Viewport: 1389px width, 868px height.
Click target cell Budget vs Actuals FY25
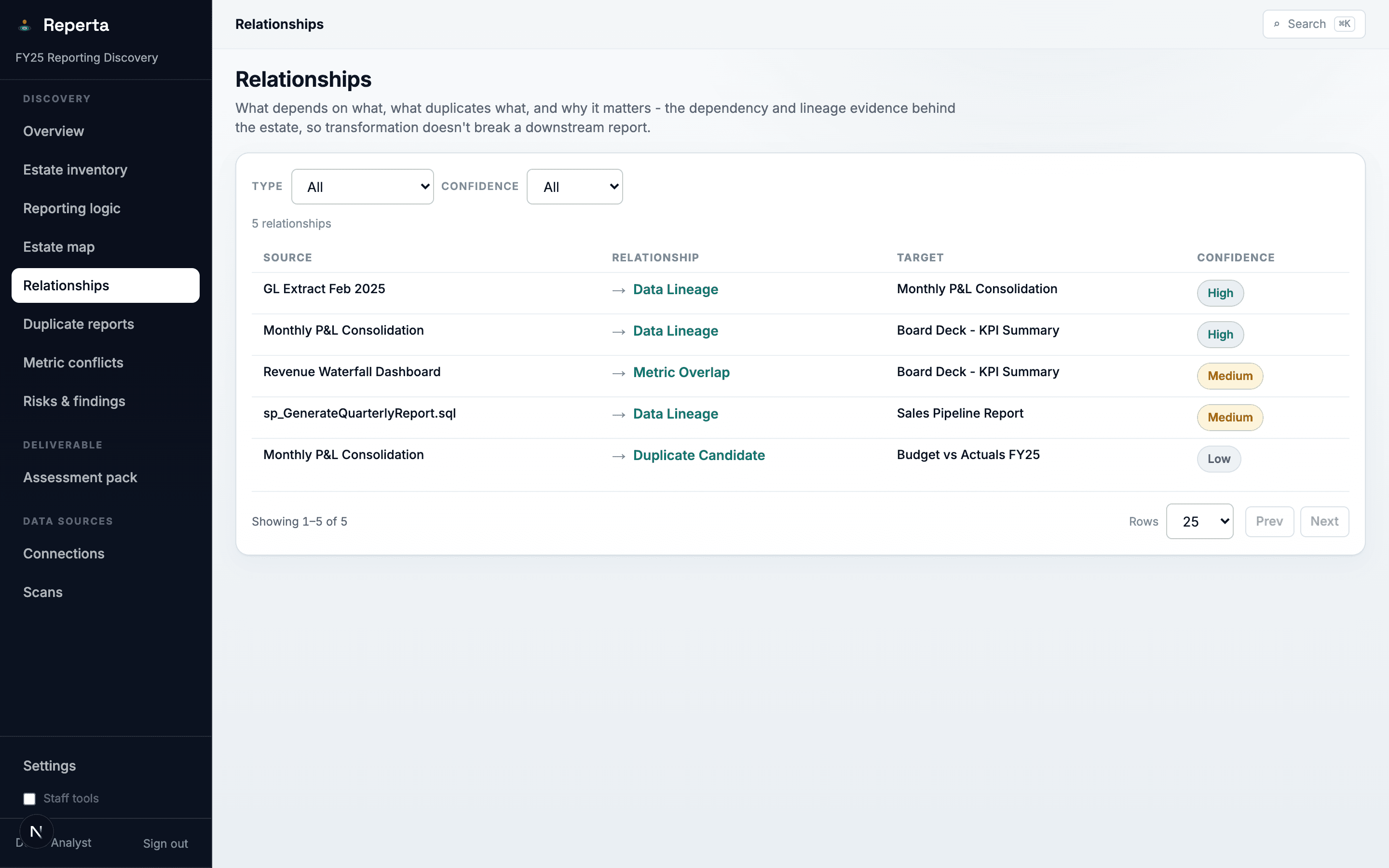967,455
